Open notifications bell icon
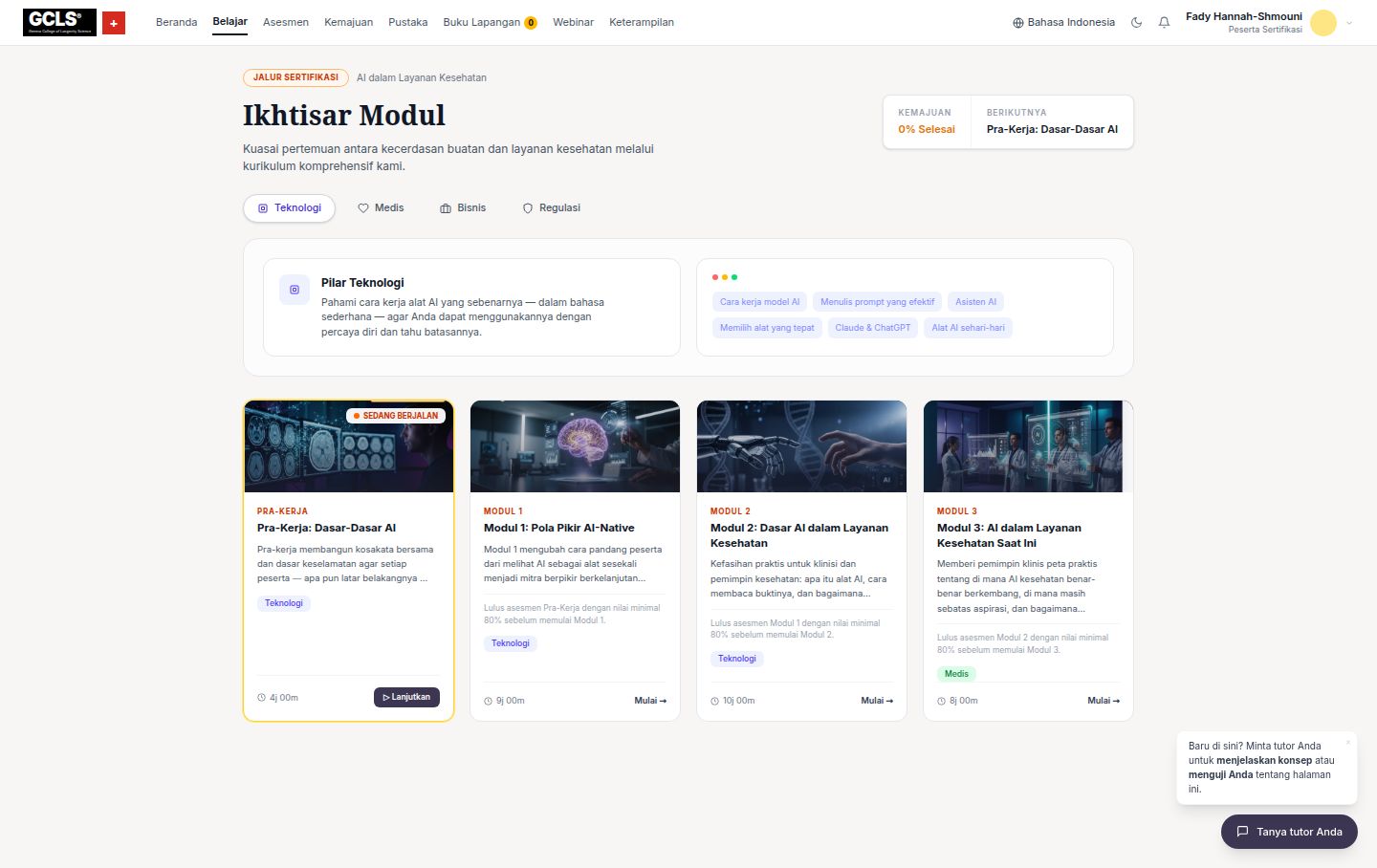 1164,22
